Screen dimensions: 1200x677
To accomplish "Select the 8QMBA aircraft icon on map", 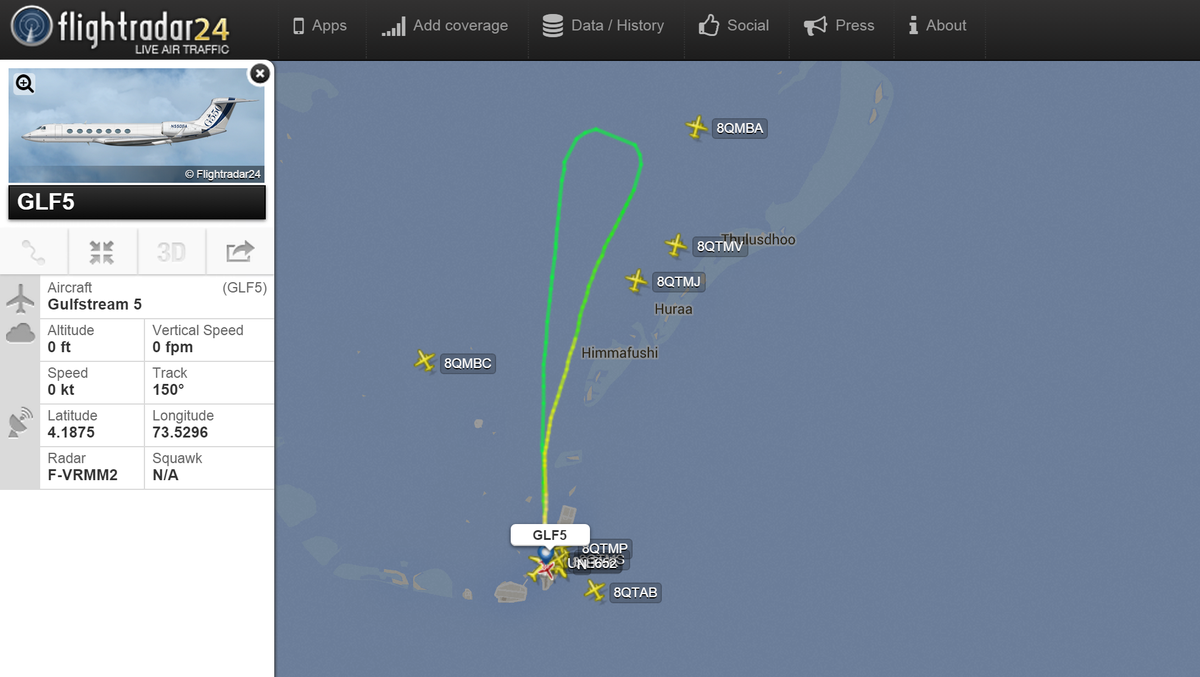I will [x=697, y=127].
